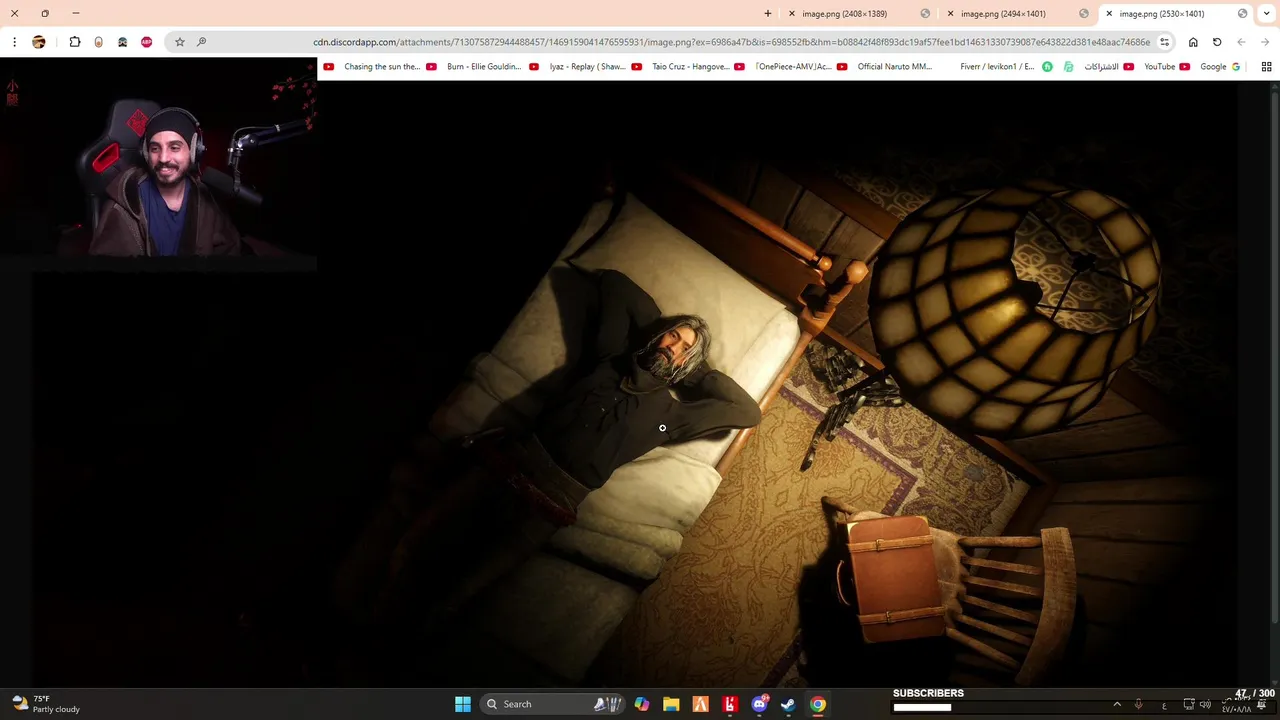Viewport: 1280px width, 720px height.
Task: Open the weather widget showing 75°F
Action: click(x=46, y=704)
